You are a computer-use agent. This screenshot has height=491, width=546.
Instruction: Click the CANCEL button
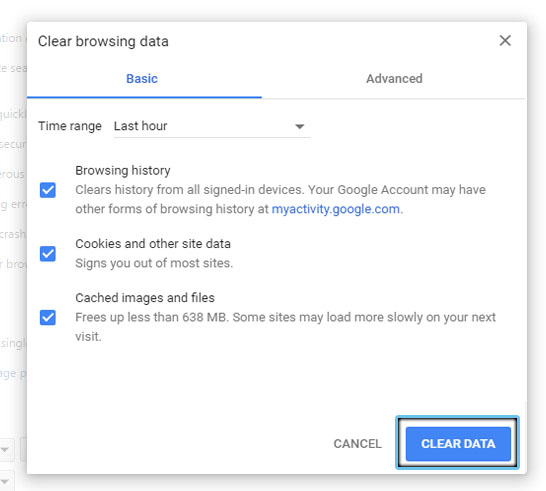click(357, 444)
